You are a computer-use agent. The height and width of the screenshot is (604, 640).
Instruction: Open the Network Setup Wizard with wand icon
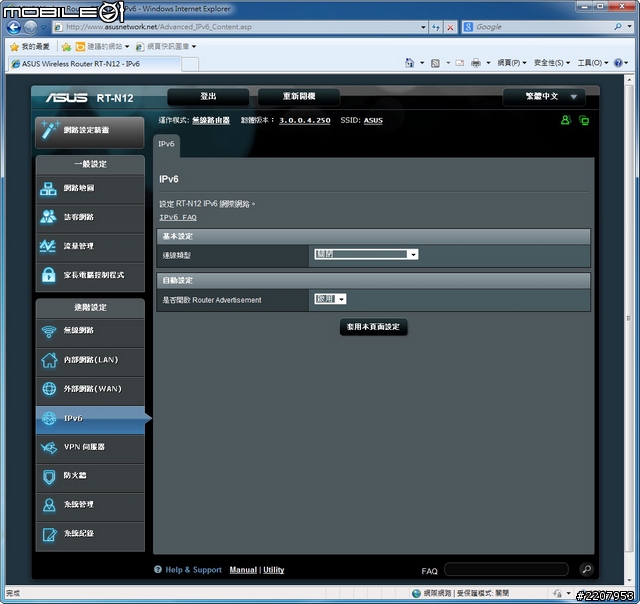[x=90, y=131]
